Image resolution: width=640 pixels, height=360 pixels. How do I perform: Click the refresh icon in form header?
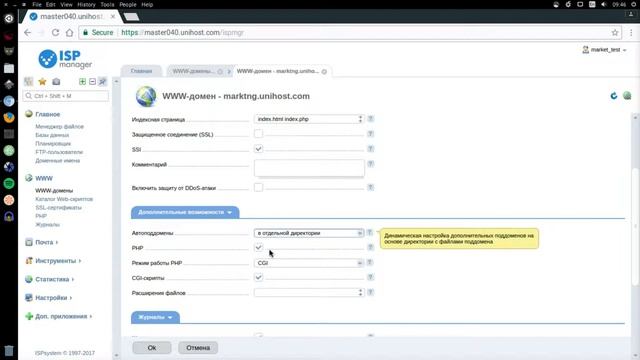pos(613,96)
